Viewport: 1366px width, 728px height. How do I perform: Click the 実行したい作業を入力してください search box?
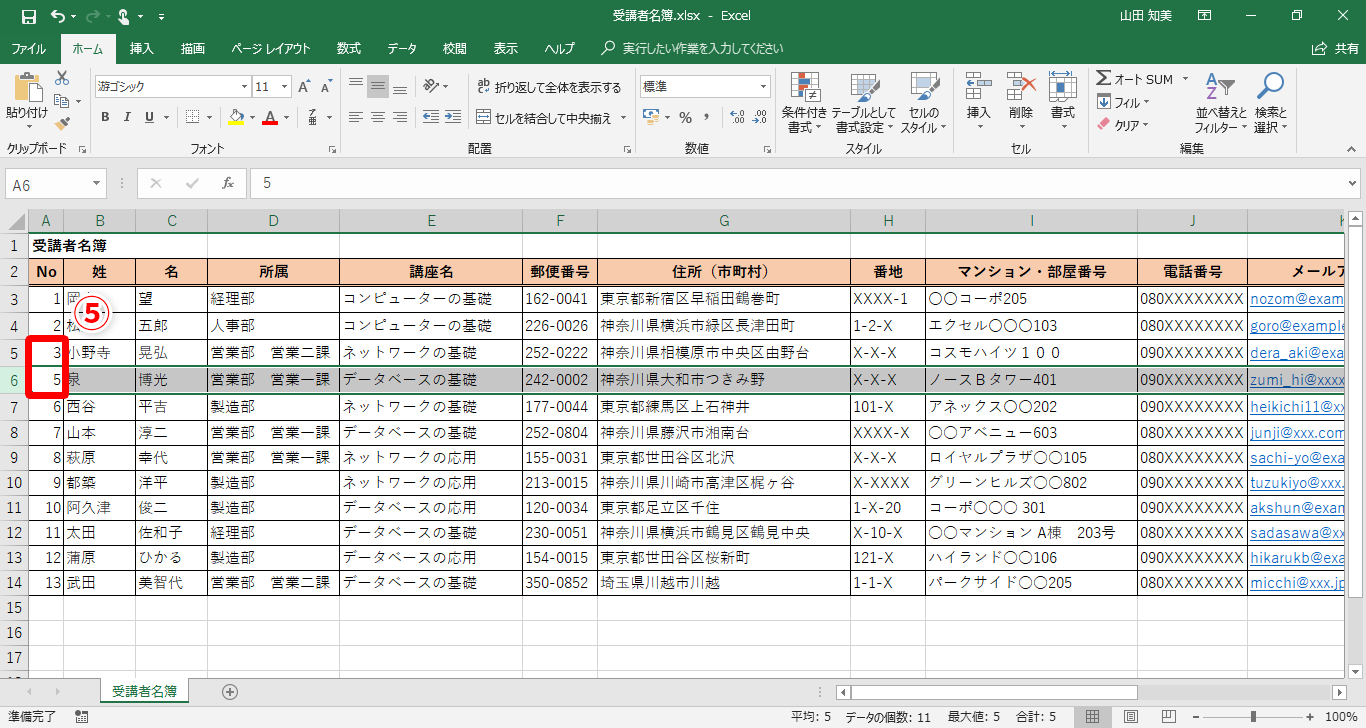tap(692, 48)
